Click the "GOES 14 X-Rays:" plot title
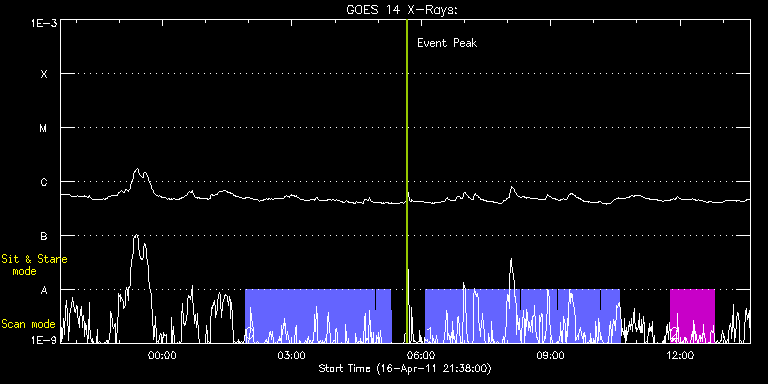Image resolution: width=768 pixels, height=384 pixels. [x=402, y=10]
